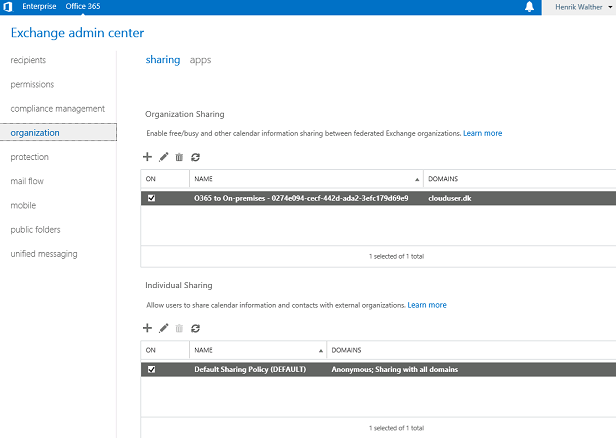Click ON column header in Organization Sharing
The height and width of the screenshot is (438, 616).
pyautogui.click(x=165, y=179)
